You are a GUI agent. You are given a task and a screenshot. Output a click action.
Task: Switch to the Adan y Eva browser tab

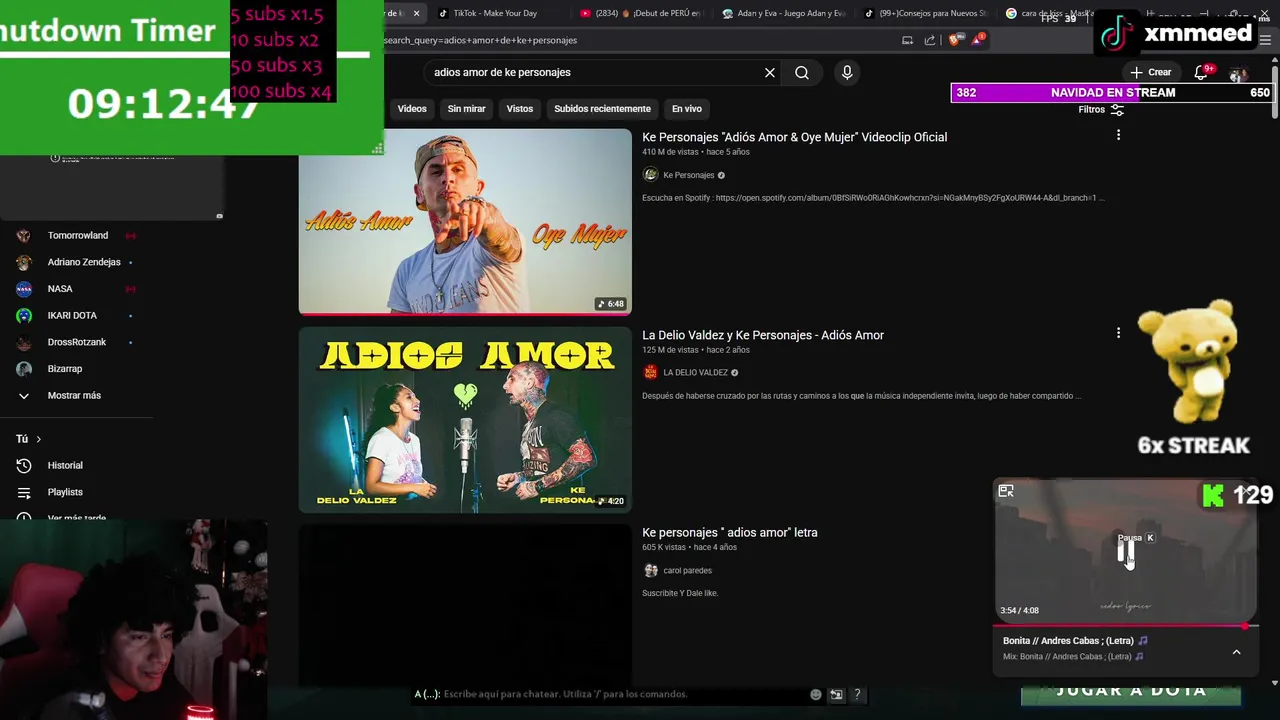(x=784, y=14)
